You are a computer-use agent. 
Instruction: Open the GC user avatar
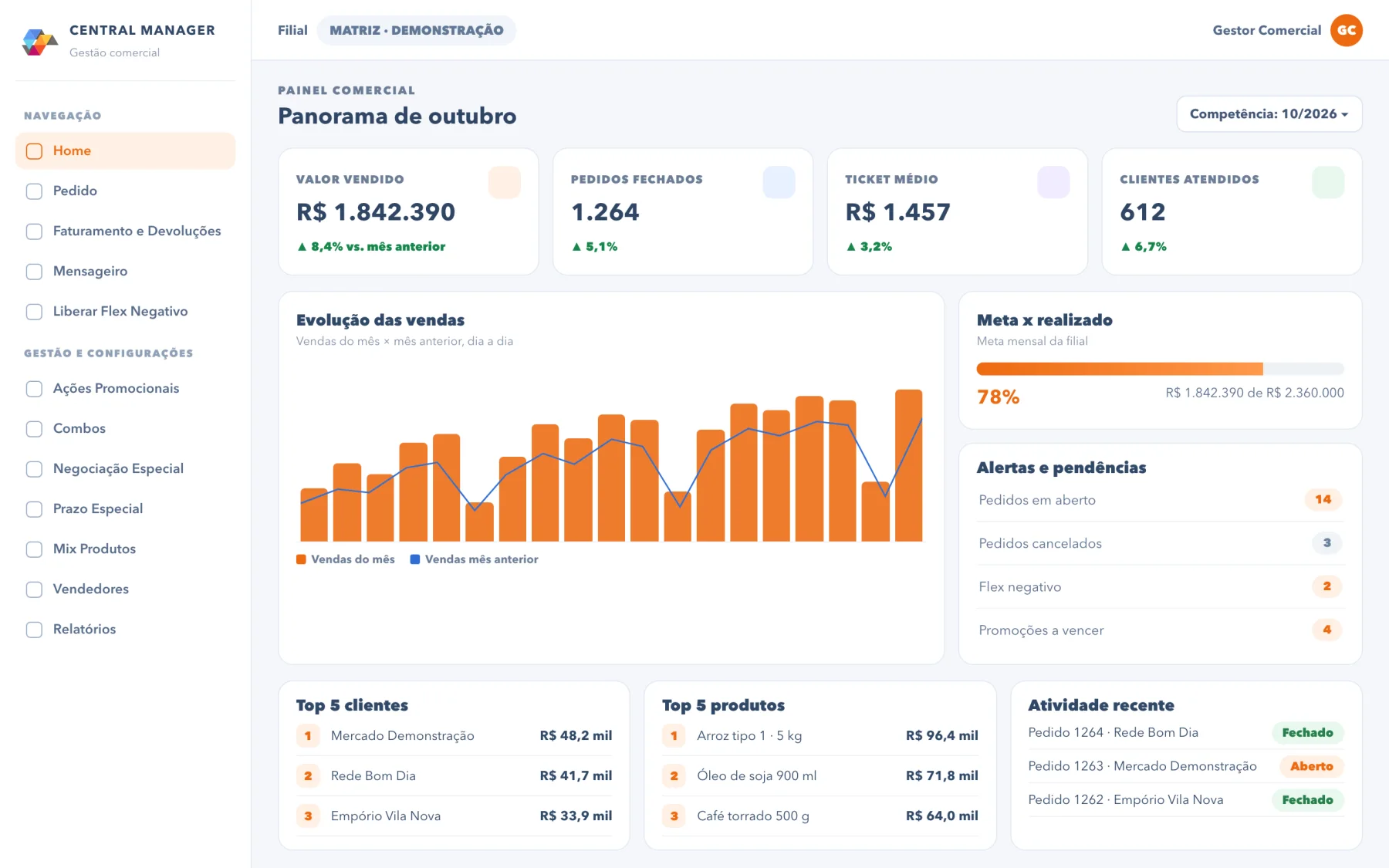(1347, 30)
